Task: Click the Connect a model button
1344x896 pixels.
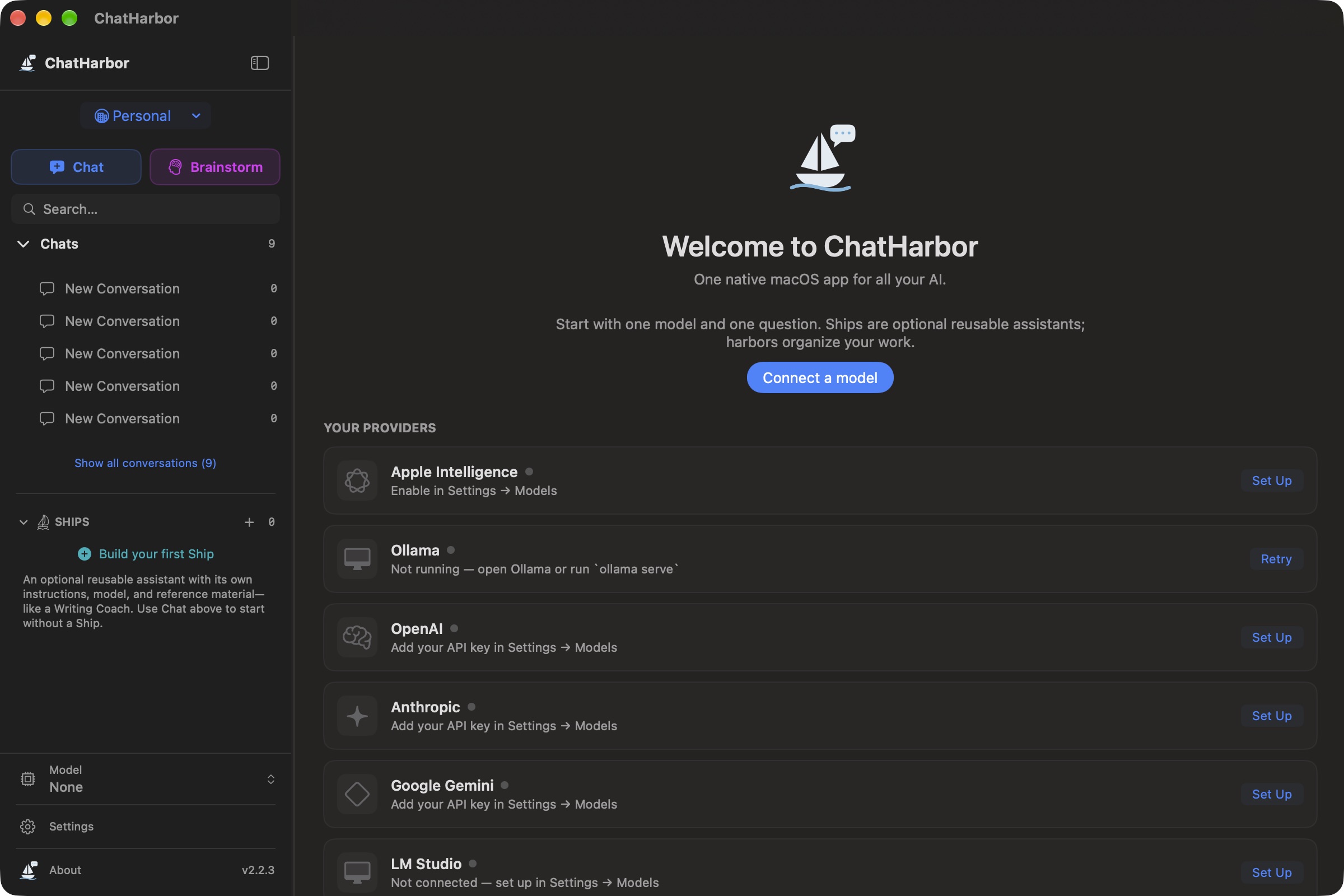Action: (820, 377)
